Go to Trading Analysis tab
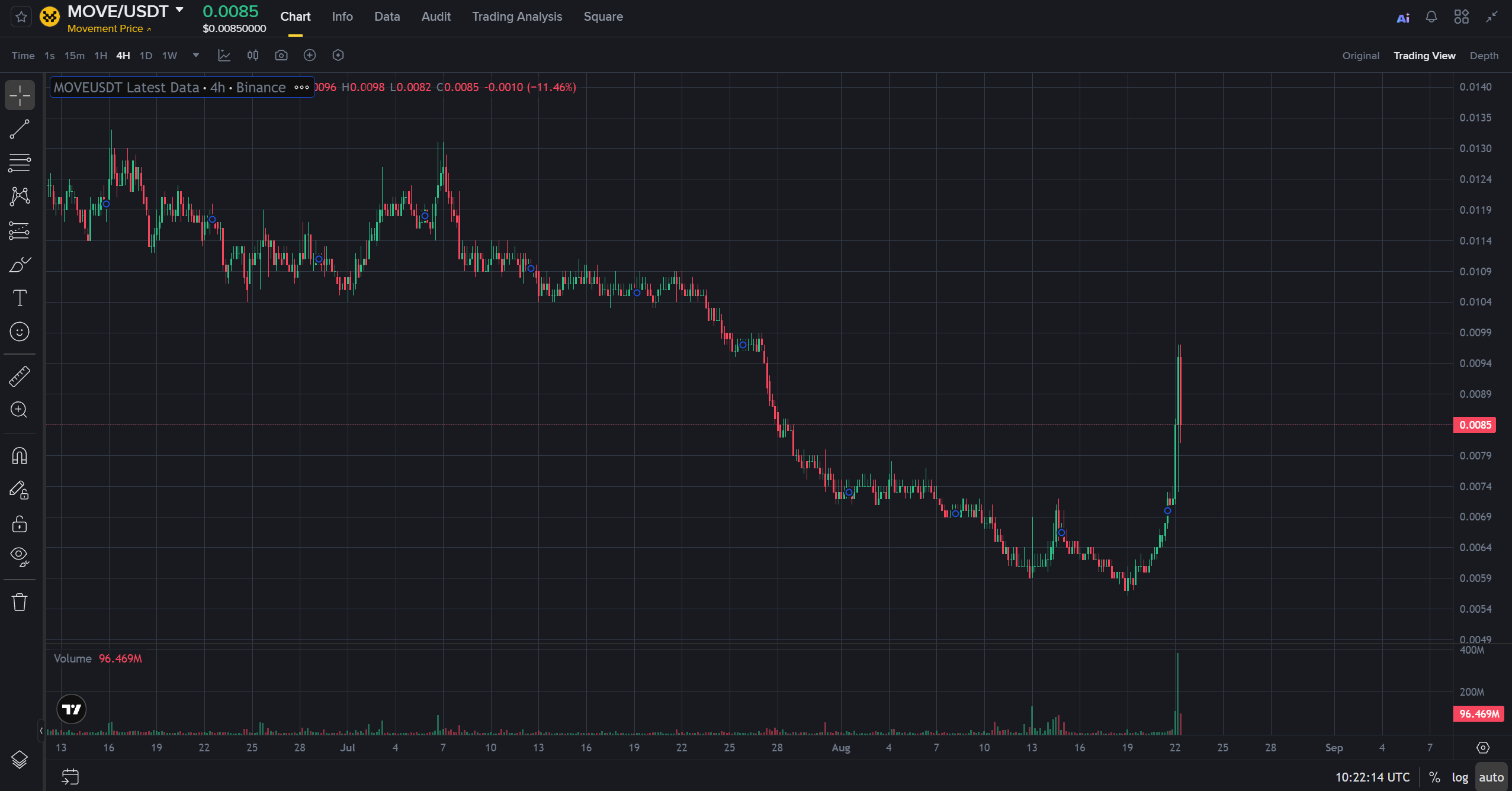The height and width of the screenshot is (791, 1512). (x=517, y=17)
